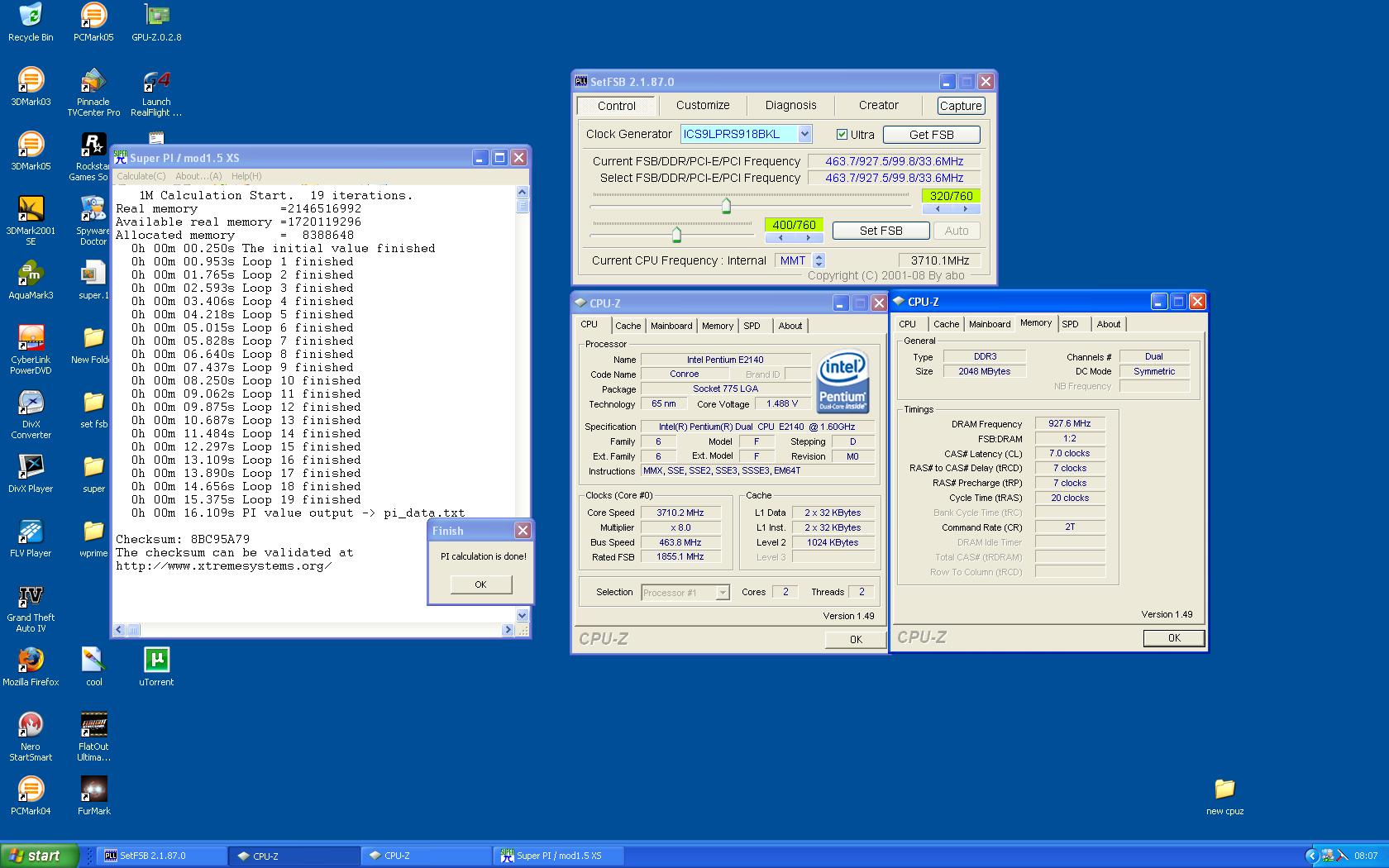Viewport: 1389px width, 868px height.
Task: Expand hidden system tray icons arrow
Action: pyautogui.click(x=1311, y=856)
